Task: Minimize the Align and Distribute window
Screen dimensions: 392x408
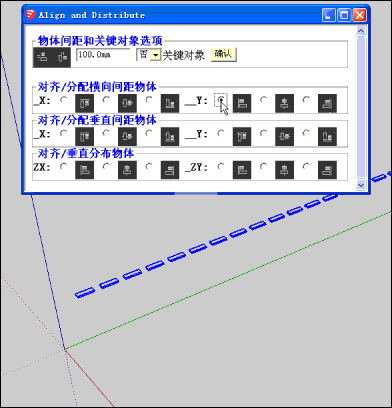Action: point(329,15)
